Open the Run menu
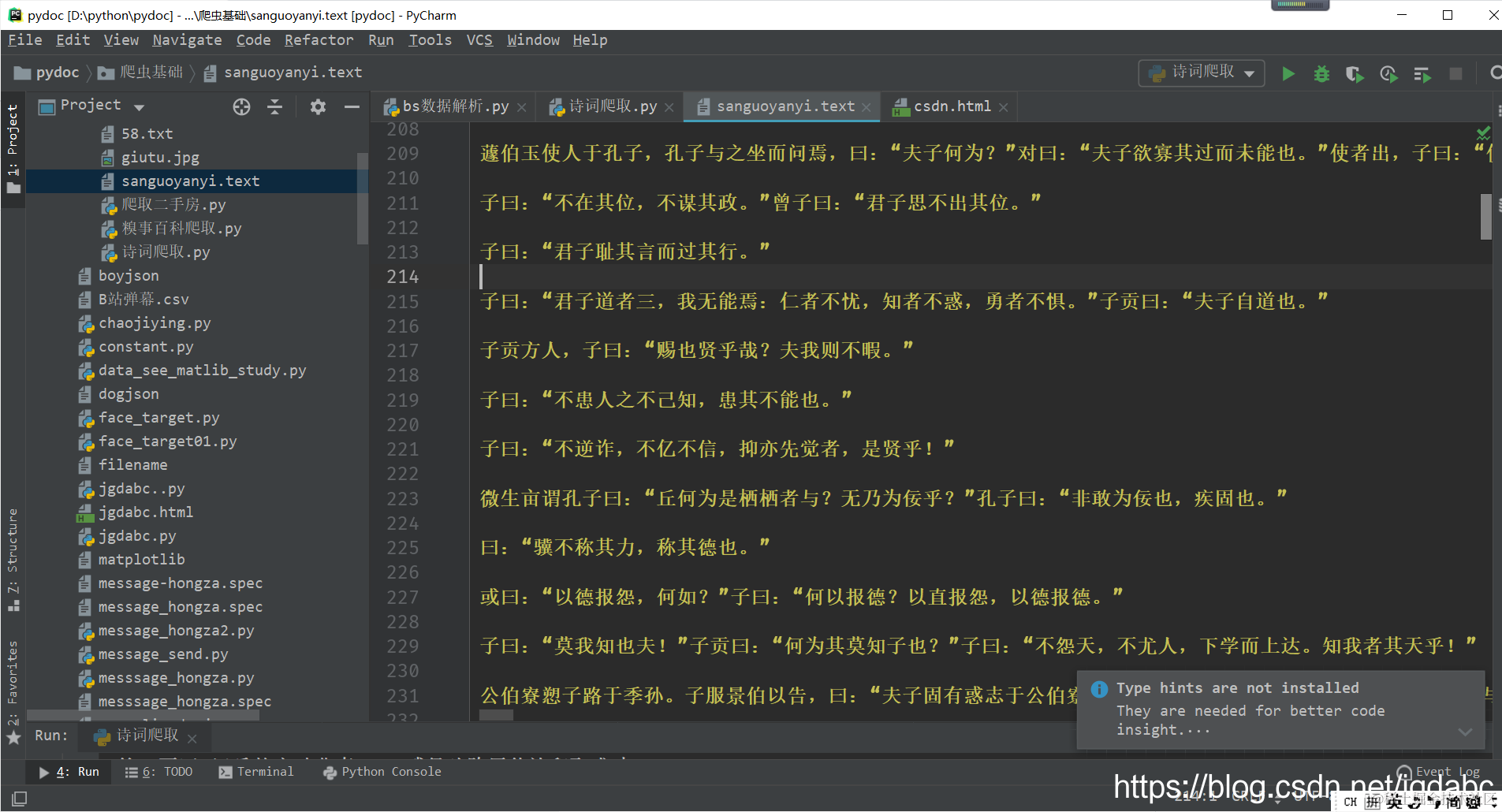 tap(381, 40)
